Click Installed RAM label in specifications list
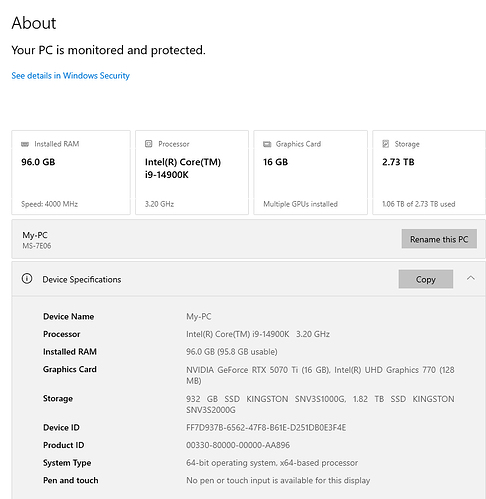The width and height of the screenshot is (486, 499). tap(70, 352)
